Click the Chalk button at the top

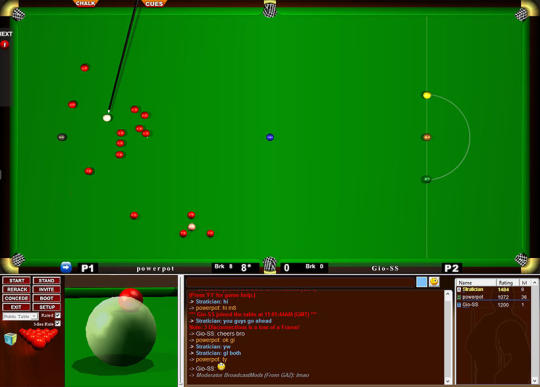point(85,3)
